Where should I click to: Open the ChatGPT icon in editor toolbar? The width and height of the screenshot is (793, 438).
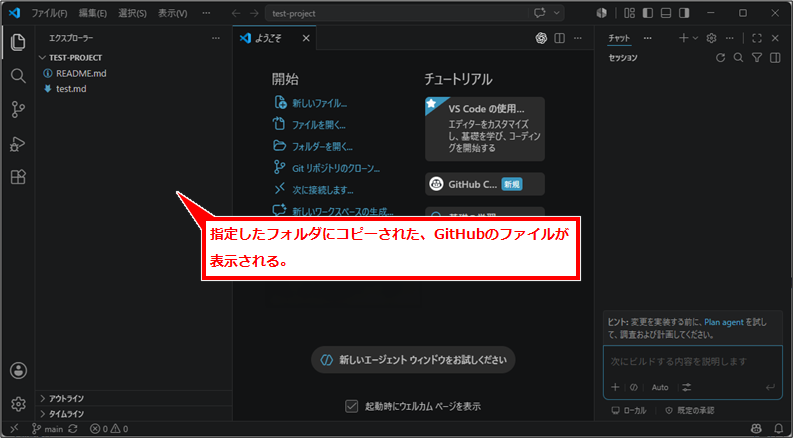(541, 38)
